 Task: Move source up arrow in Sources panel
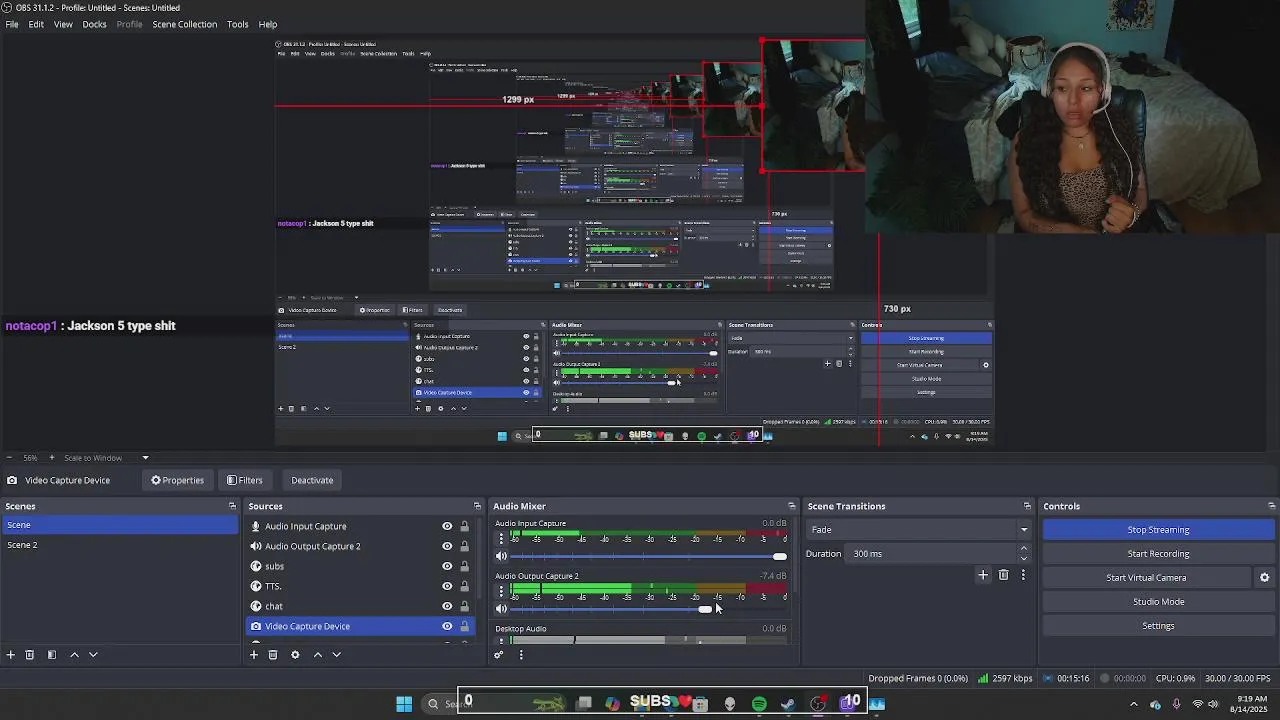pyautogui.click(x=318, y=655)
